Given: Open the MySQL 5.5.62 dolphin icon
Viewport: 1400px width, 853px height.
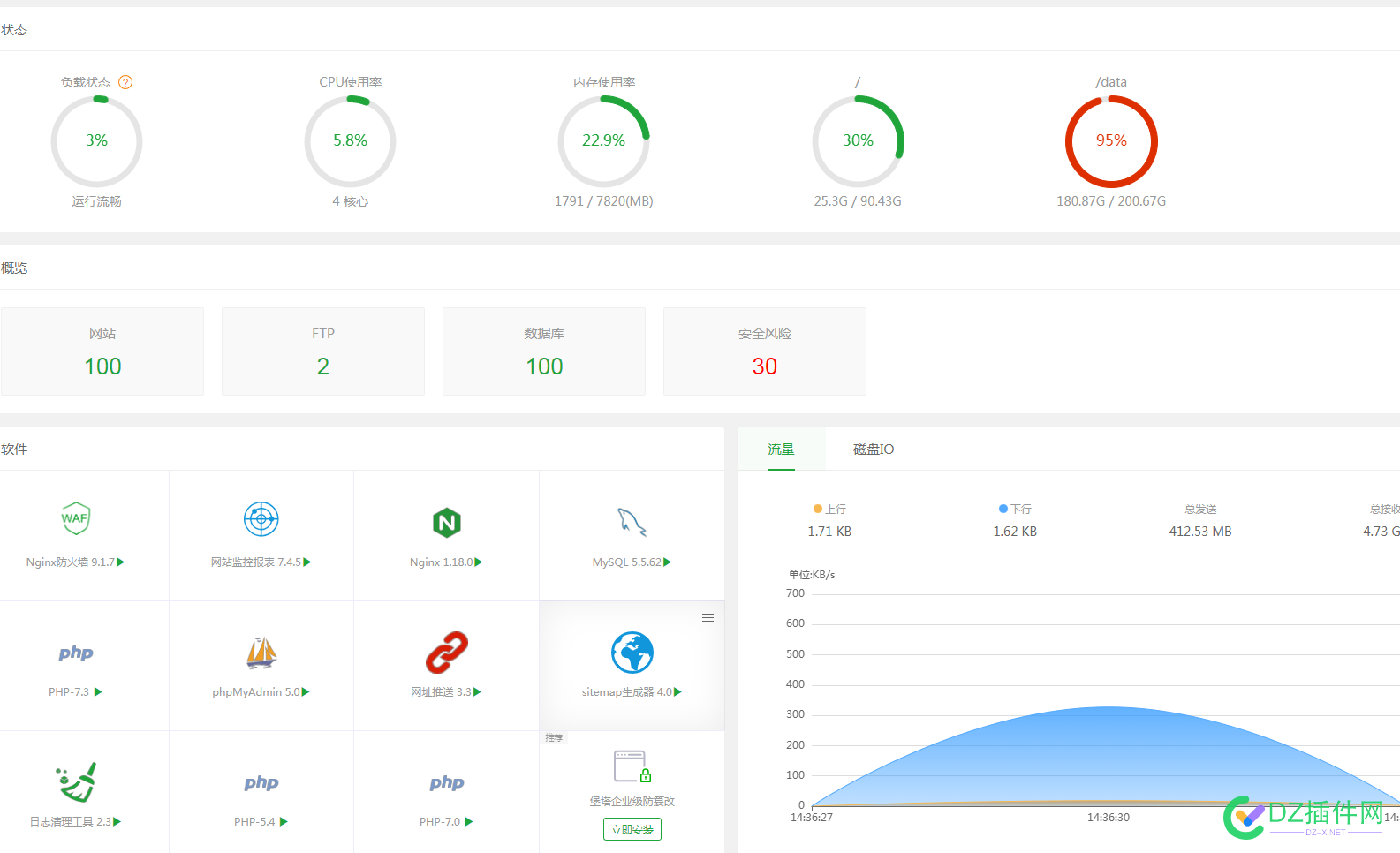Looking at the screenshot, I should (x=632, y=523).
